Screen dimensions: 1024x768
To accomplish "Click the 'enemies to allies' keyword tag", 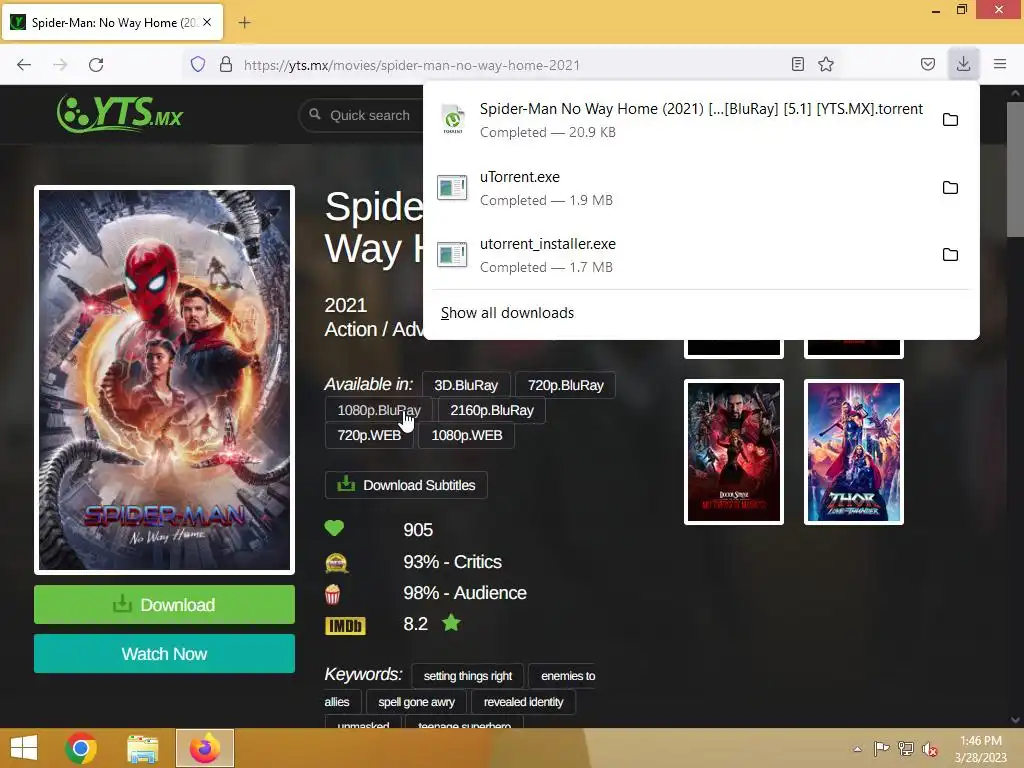I will (568, 676).
